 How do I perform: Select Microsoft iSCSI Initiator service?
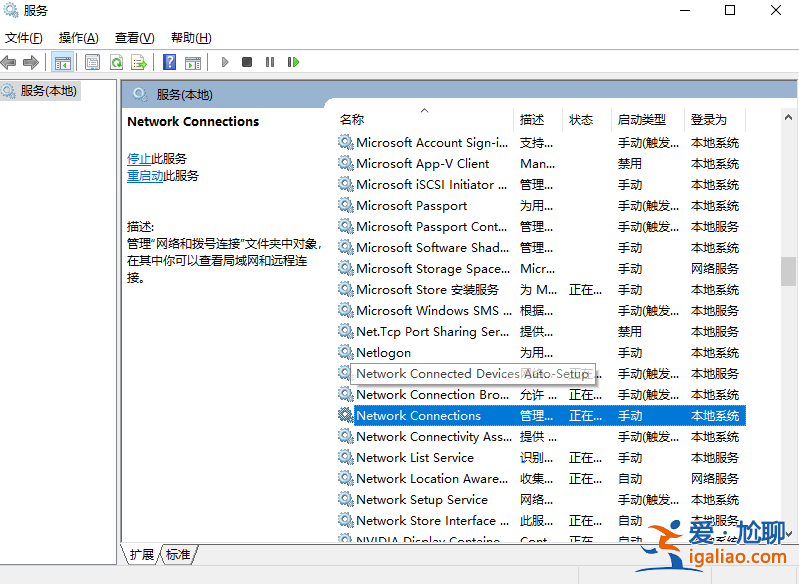click(x=432, y=184)
